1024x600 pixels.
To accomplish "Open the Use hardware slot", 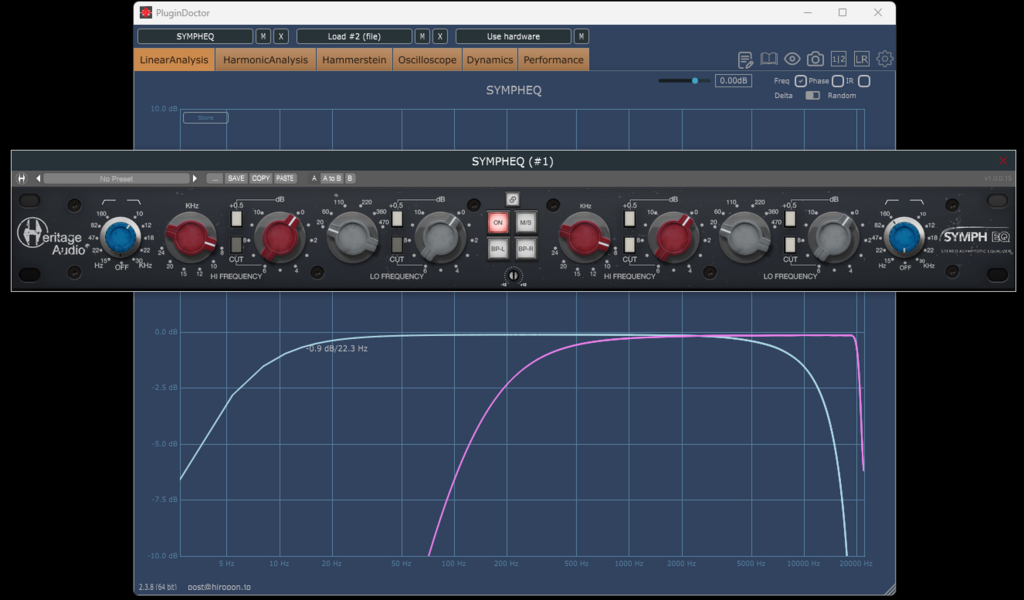I will 513,37.
